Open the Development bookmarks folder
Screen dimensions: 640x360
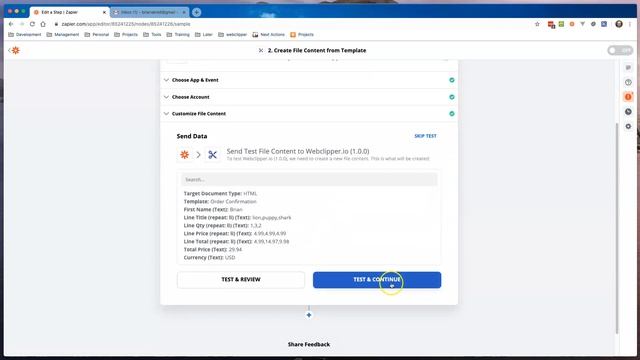click(x=24, y=35)
